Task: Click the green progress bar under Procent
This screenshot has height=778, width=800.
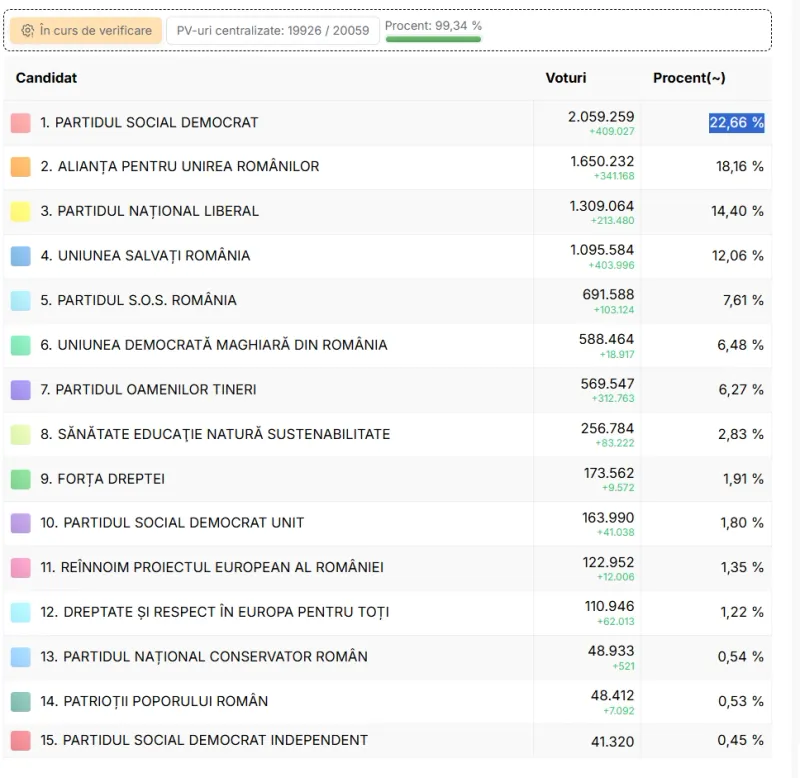Action: [433, 39]
